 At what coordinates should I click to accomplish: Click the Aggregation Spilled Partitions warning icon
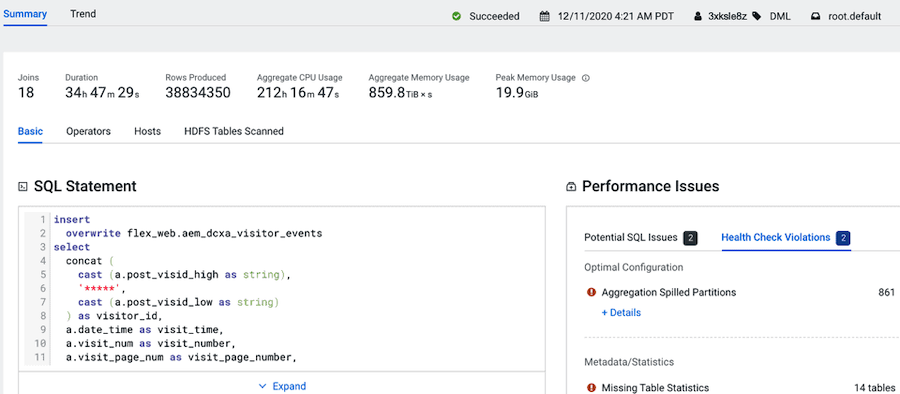(x=591, y=292)
